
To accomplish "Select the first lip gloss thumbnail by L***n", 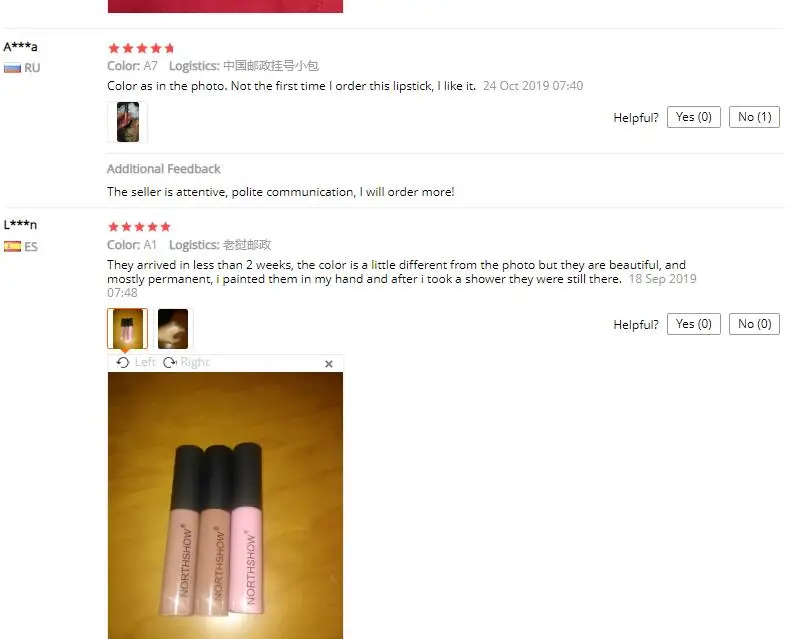I will tap(128, 328).
